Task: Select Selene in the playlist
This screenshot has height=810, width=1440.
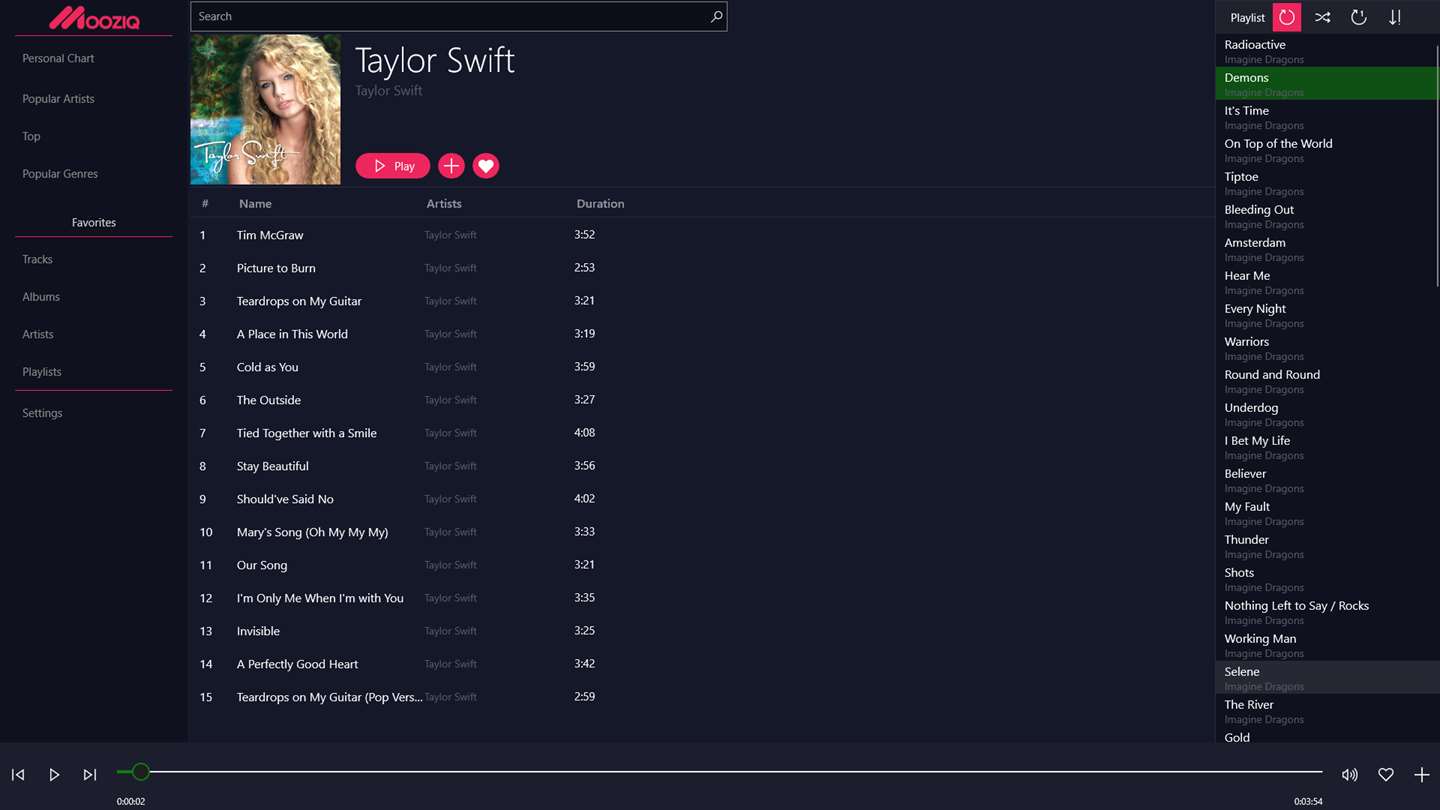Action: pyautogui.click(x=1325, y=678)
